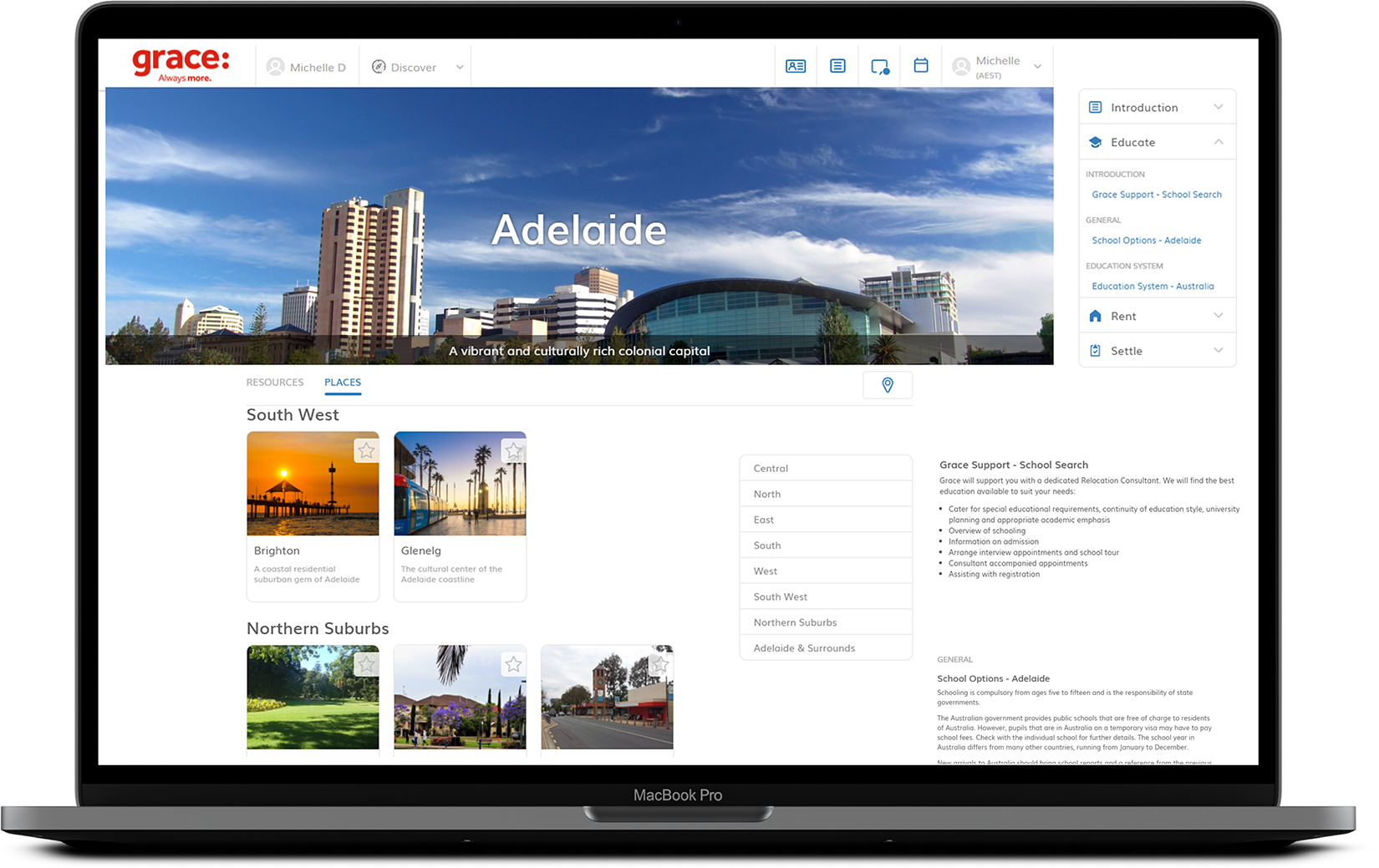Click the Discover compass icon
This screenshot has width=1379, height=868.
click(379, 67)
